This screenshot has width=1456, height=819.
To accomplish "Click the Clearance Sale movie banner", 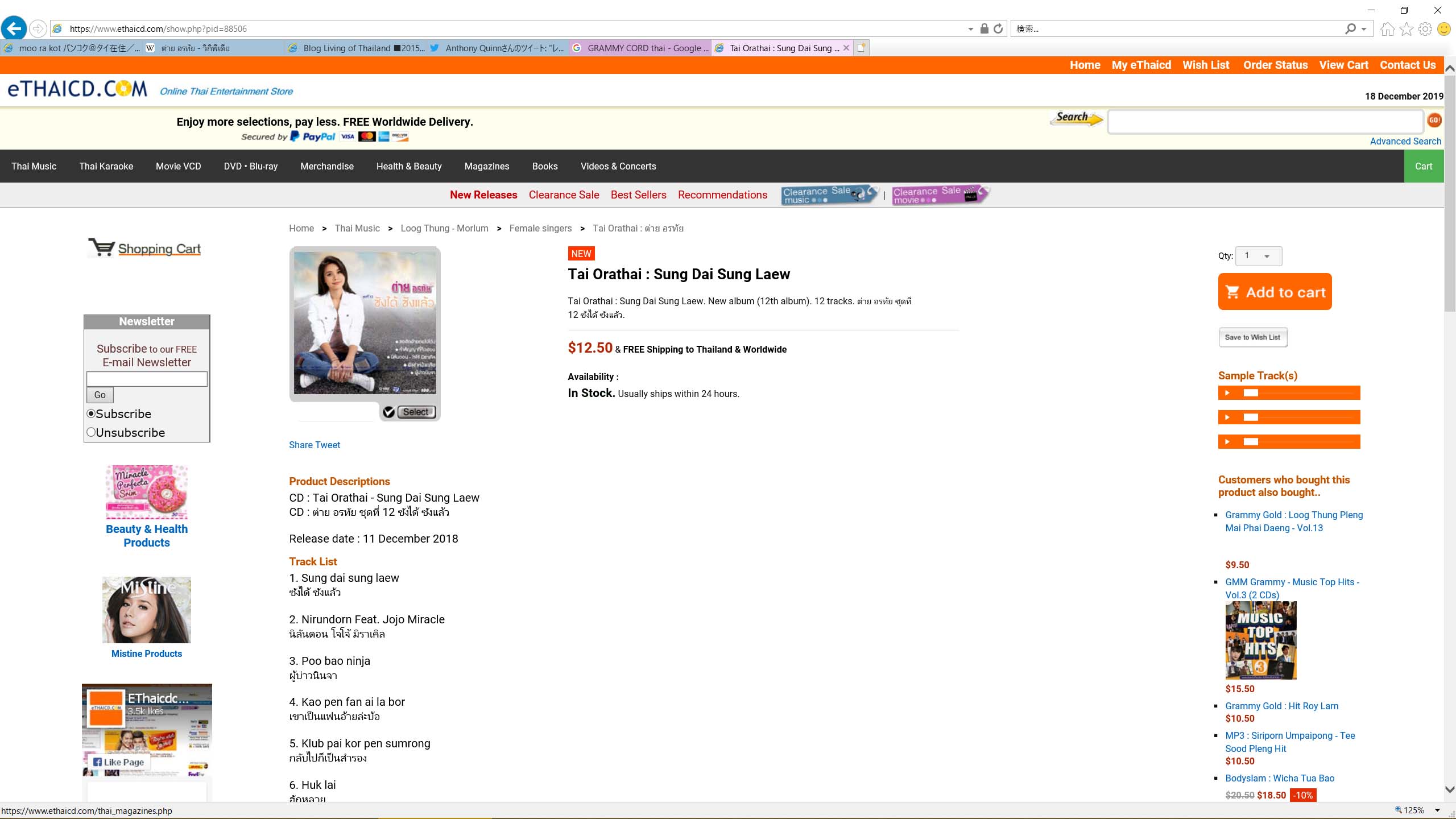I will tap(940, 195).
